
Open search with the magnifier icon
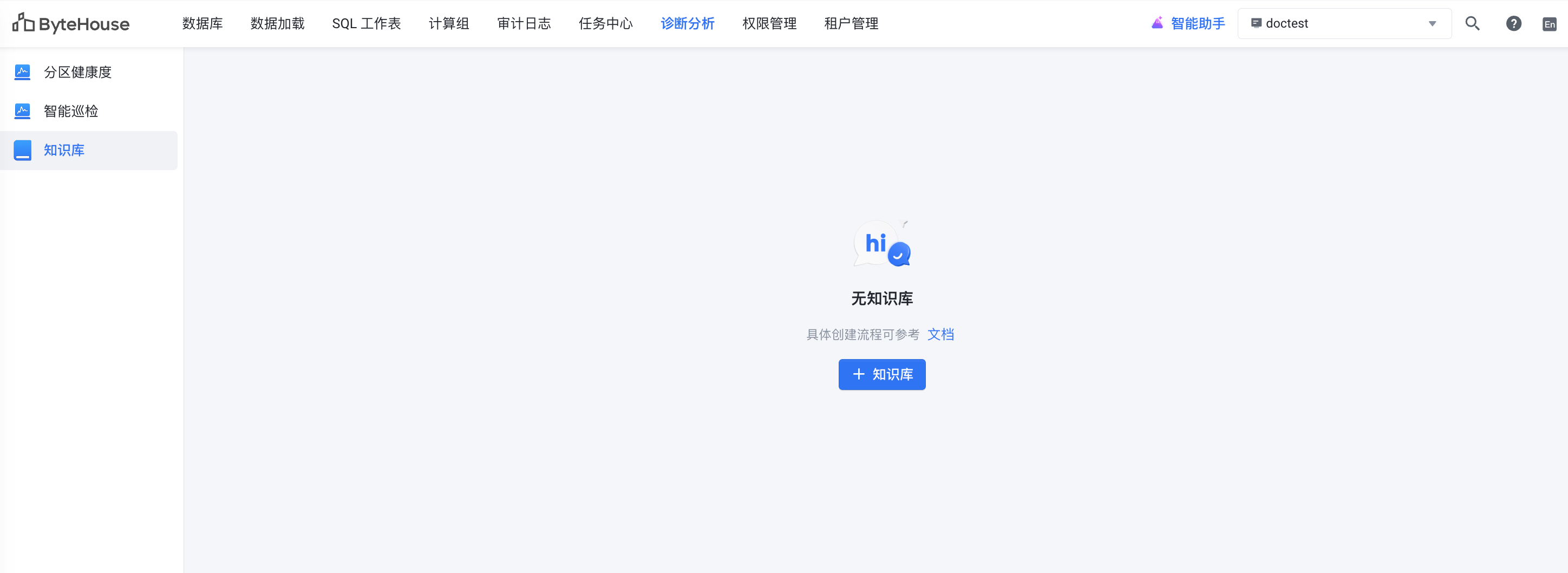pos(1472,23)
